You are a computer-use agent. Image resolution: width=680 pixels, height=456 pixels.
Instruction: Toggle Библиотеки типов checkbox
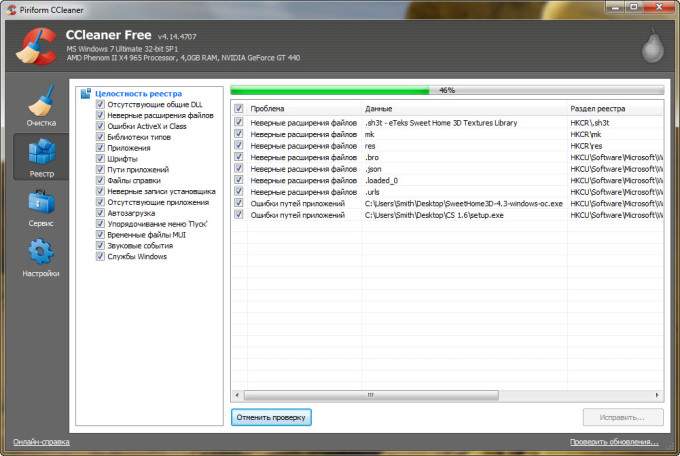[x=100, y=137]
